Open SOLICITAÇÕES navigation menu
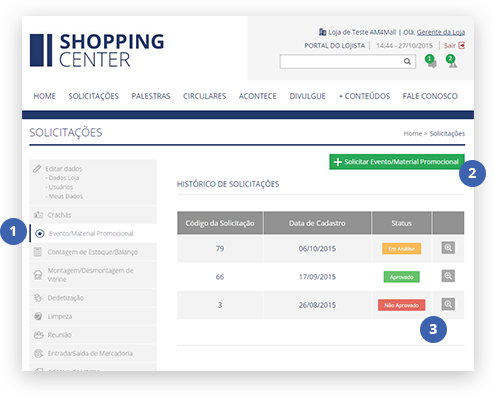Image resolution: width=495 pixels, height=397 pixels. click(93, 96)
